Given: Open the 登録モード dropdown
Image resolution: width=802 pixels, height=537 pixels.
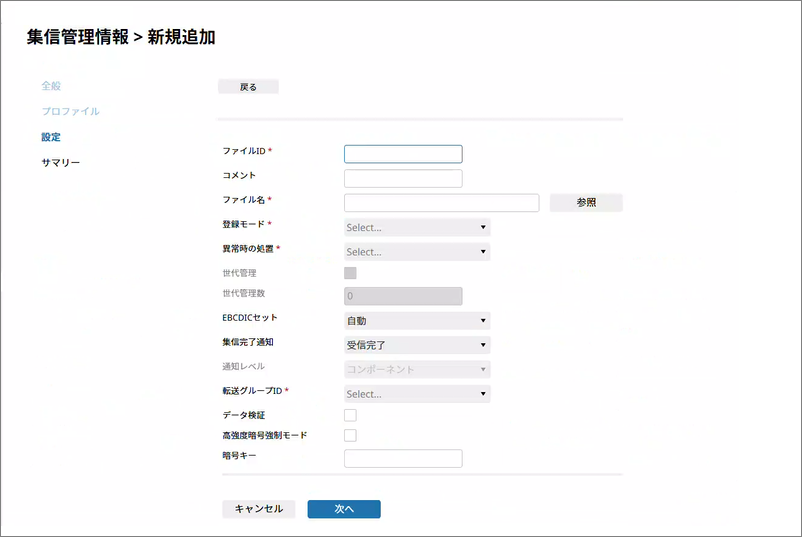Looking at the screenshot, I should pos(416,227).
